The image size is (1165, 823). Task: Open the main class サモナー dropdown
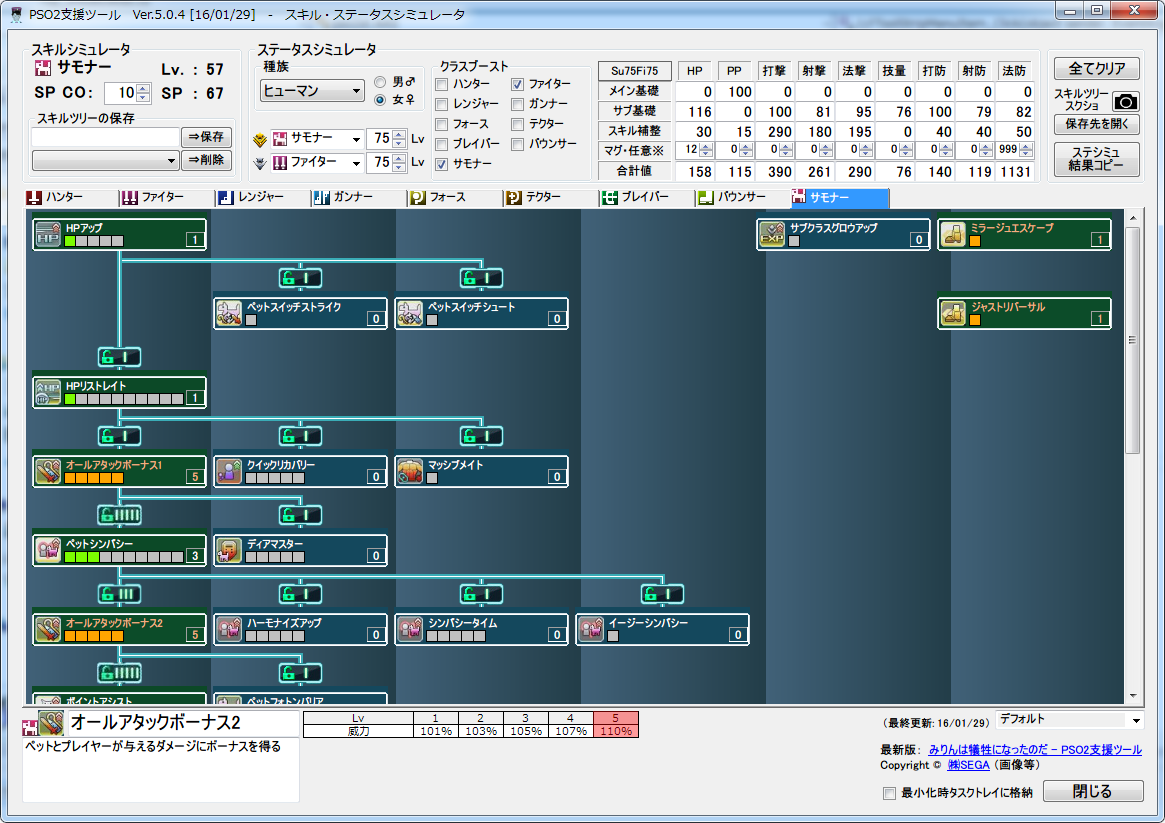tap(318, 139)
